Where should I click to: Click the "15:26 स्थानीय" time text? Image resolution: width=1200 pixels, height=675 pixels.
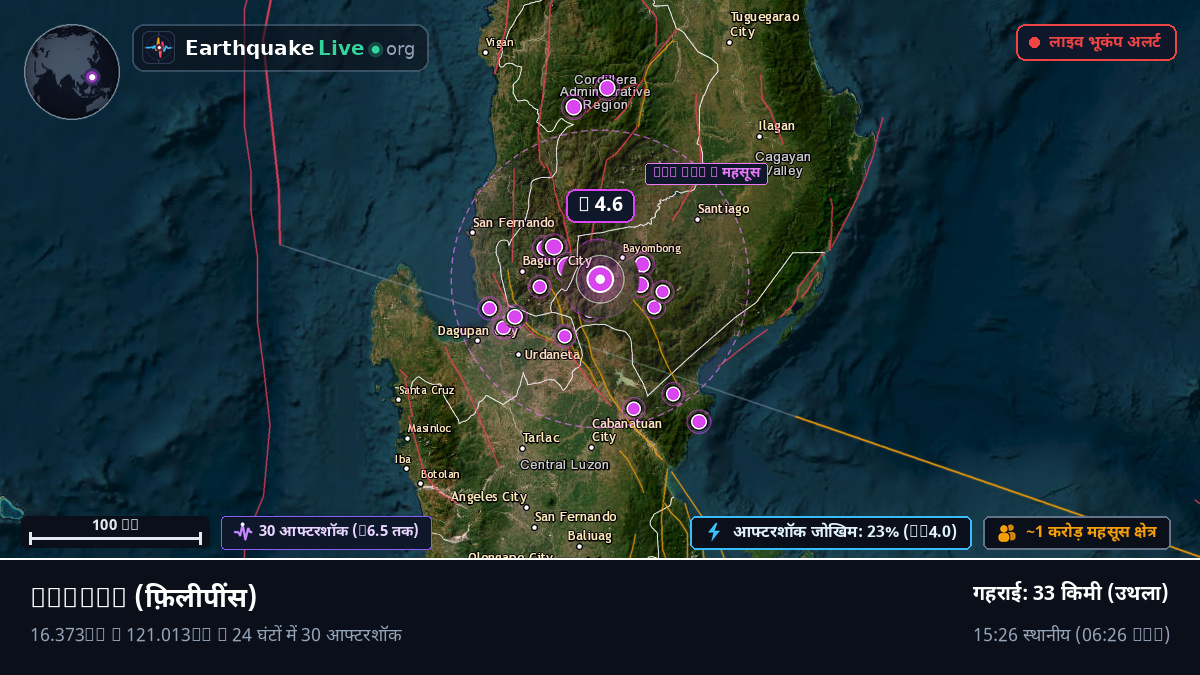[1072, 634]
